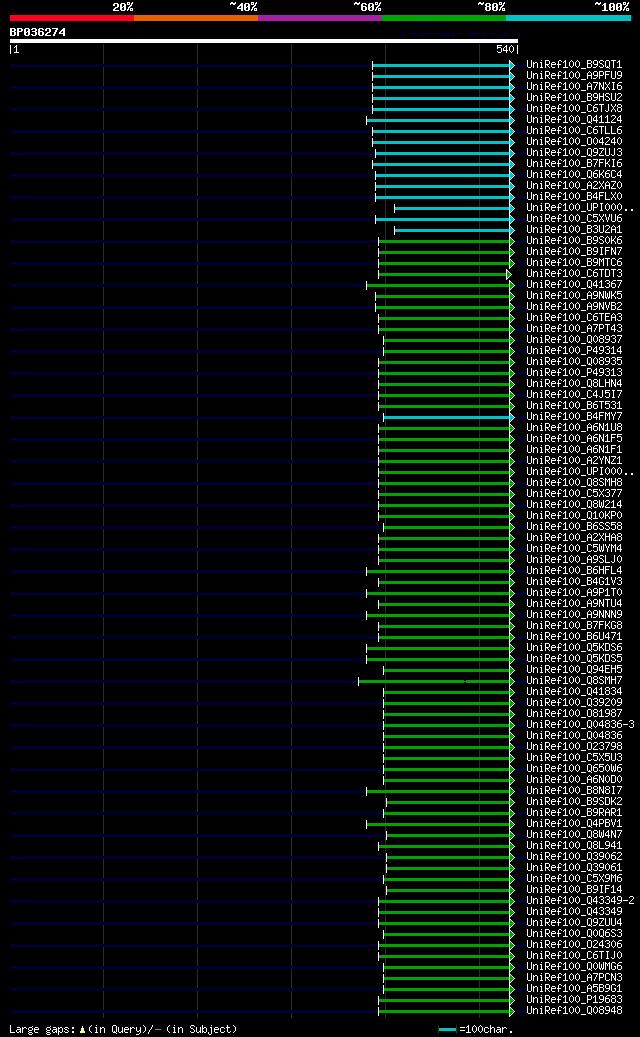Click the green ~80% legend segment
Image resolution: width=640 pixels, height=1037 pixels.
[x=444, y=18]
